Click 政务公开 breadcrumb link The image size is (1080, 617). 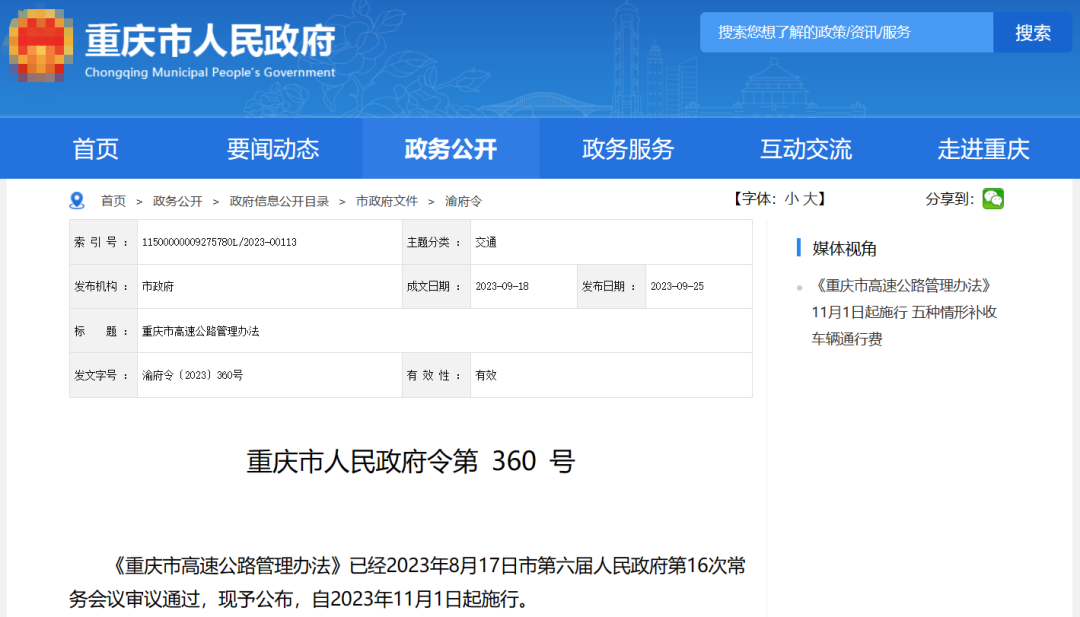[x=177, y=201]
